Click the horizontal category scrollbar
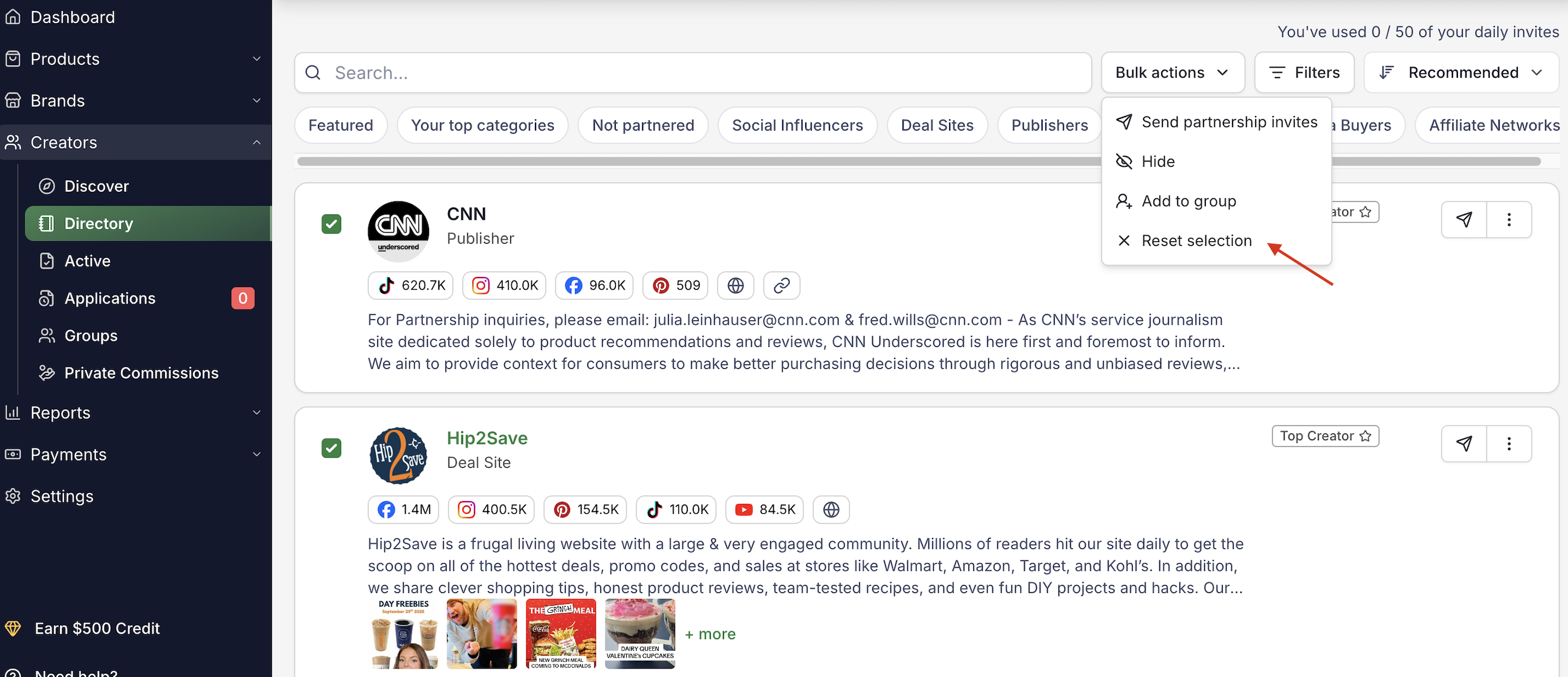This screenshot has width=1568, height=677. (670, 161)
